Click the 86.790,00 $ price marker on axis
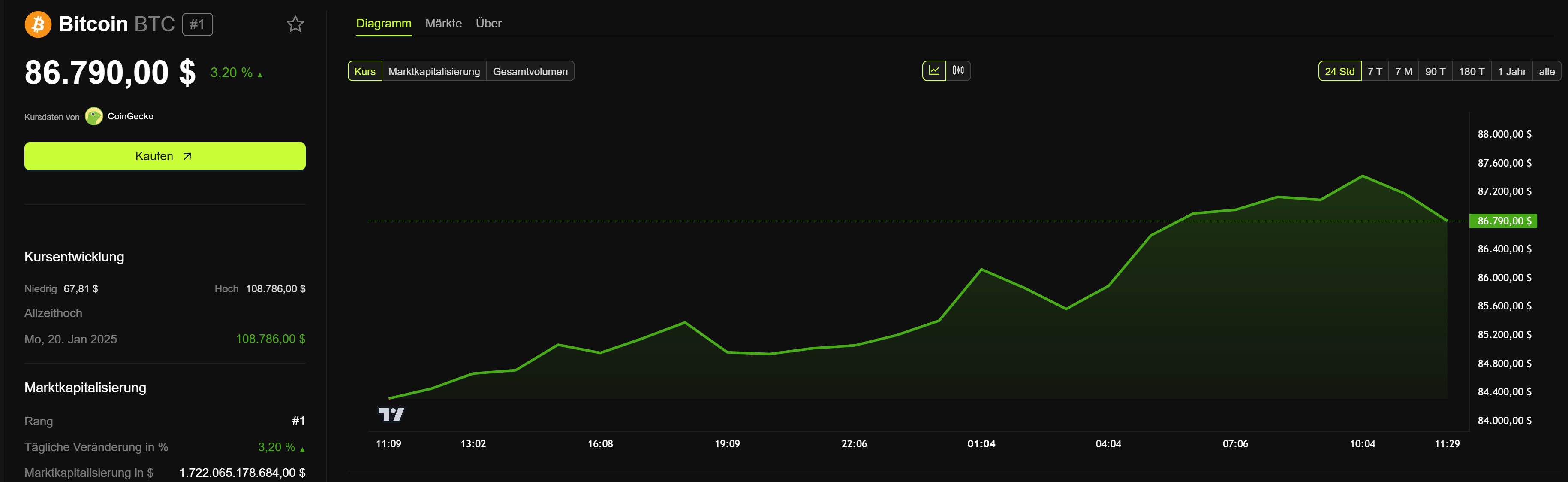The width and height of the screenshot is (1568, 482). [x=1503, y=221]
